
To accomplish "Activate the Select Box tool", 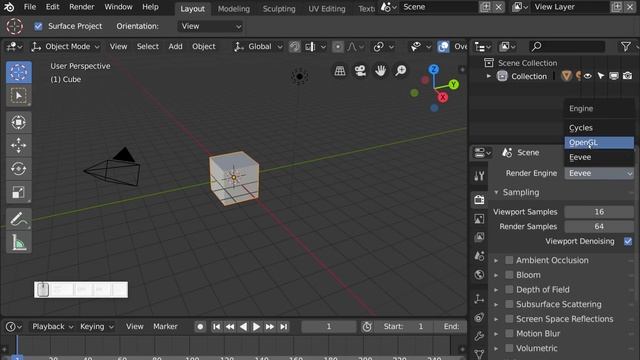I will point(19,96).
